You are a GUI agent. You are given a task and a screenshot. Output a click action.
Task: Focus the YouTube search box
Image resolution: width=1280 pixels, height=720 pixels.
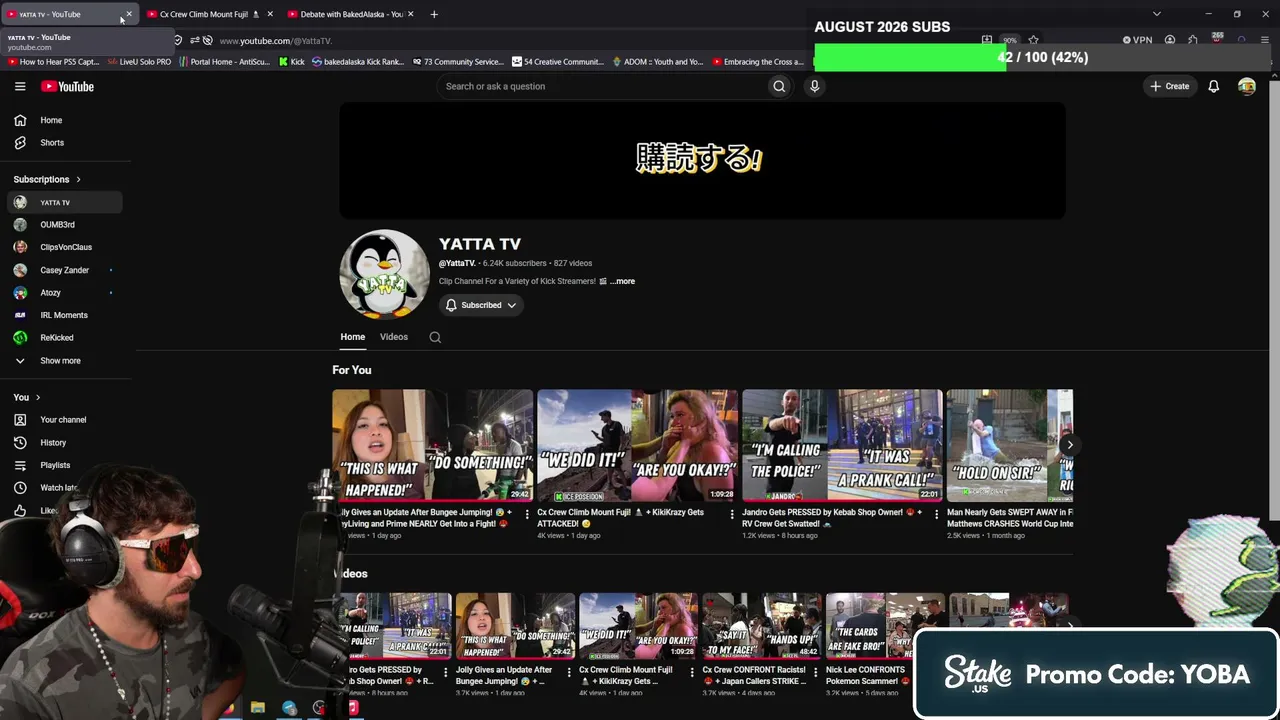(600, 86)
